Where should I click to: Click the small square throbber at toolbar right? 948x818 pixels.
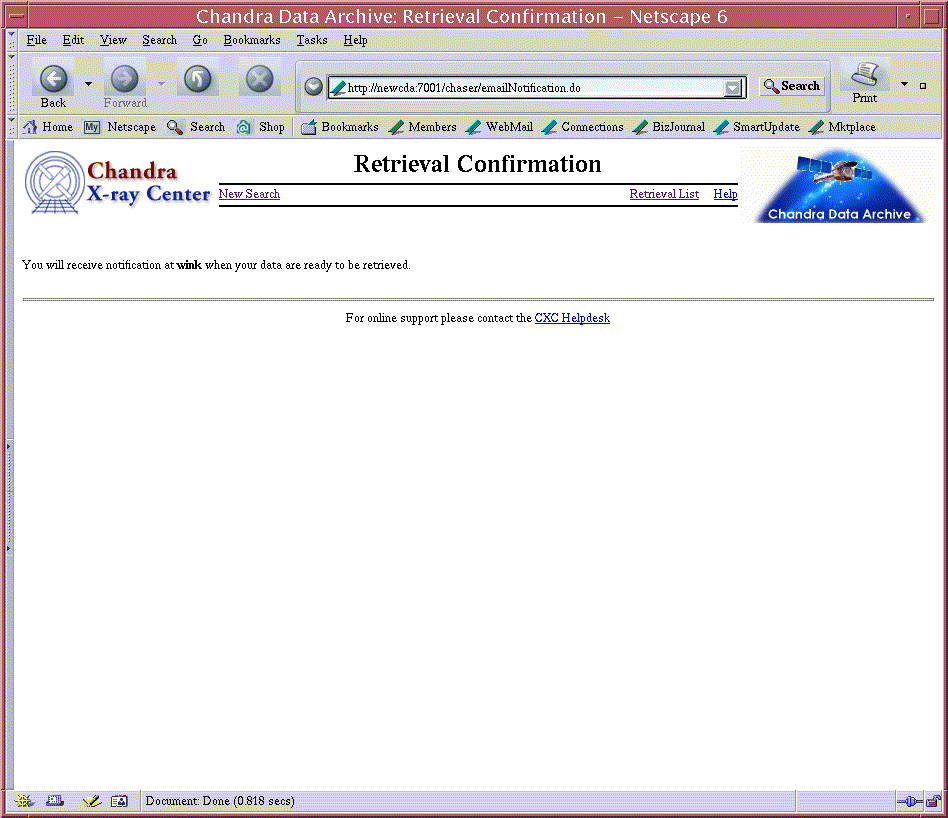pos(923,86)
